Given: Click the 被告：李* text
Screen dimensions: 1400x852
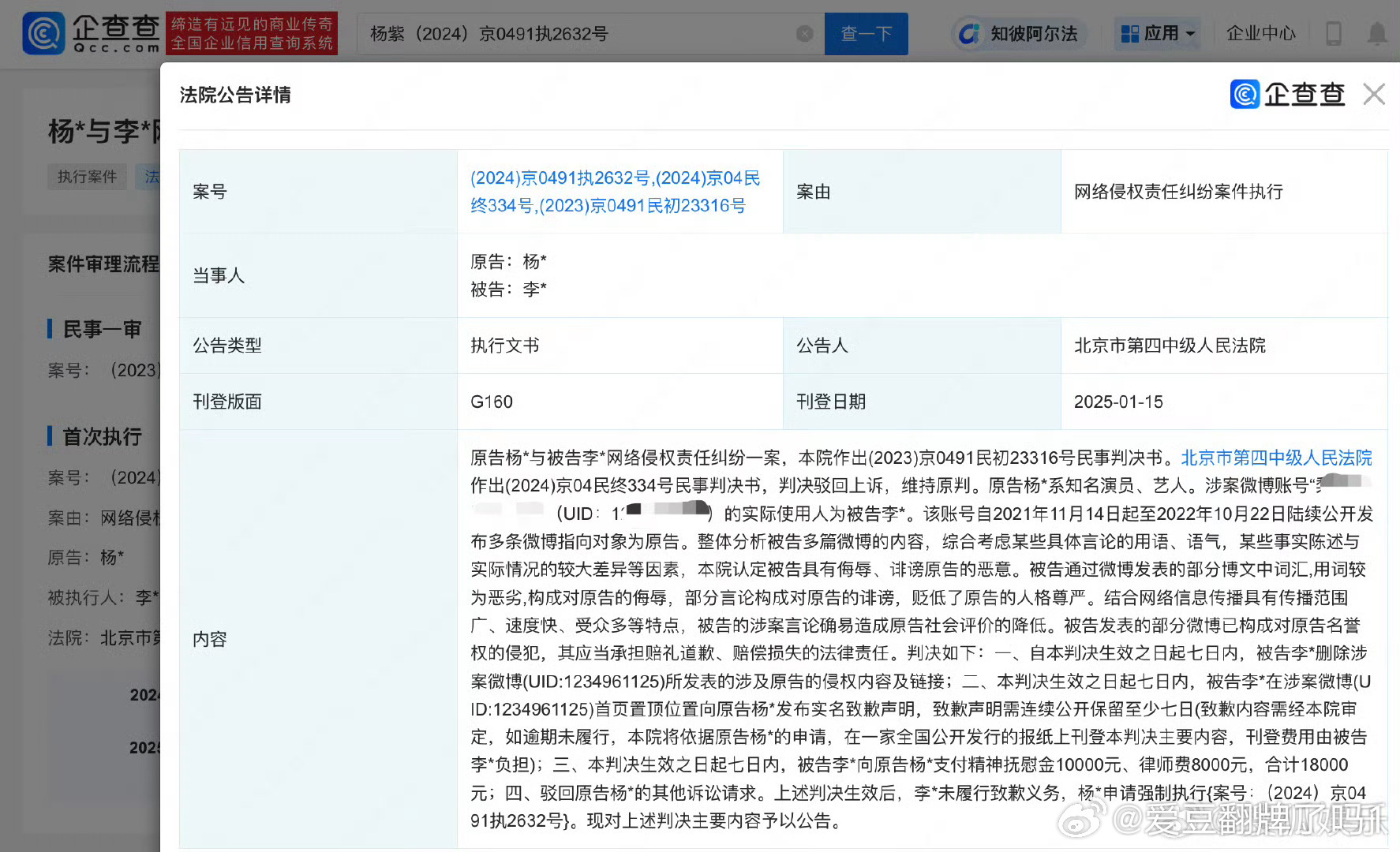Looking at the screenshot, I should (x=508, y=290).
